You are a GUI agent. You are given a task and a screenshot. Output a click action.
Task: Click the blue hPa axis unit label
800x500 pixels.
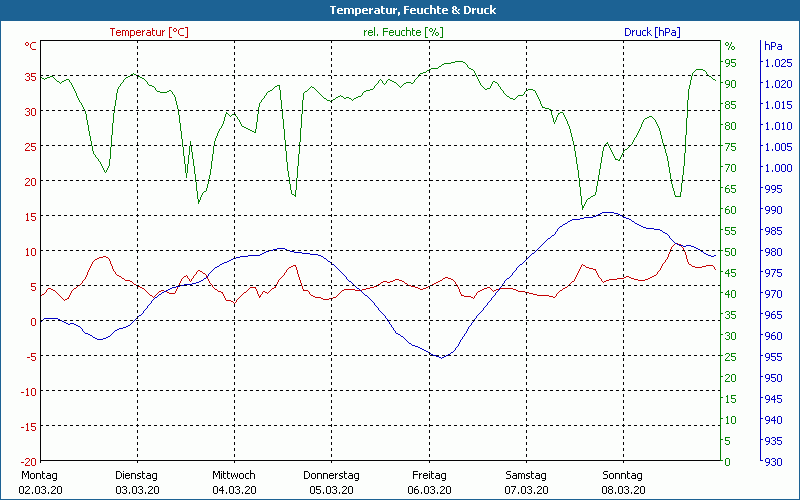click(x=773, y=46)
